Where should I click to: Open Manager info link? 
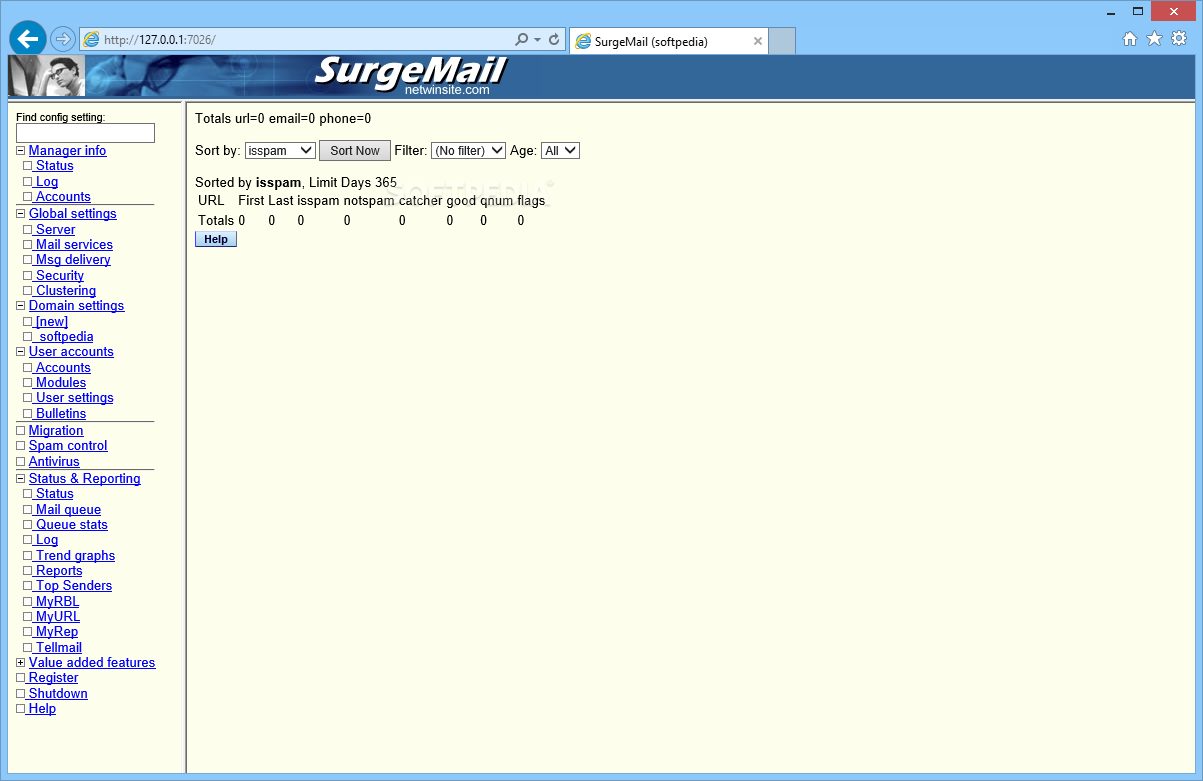(67, 151)
